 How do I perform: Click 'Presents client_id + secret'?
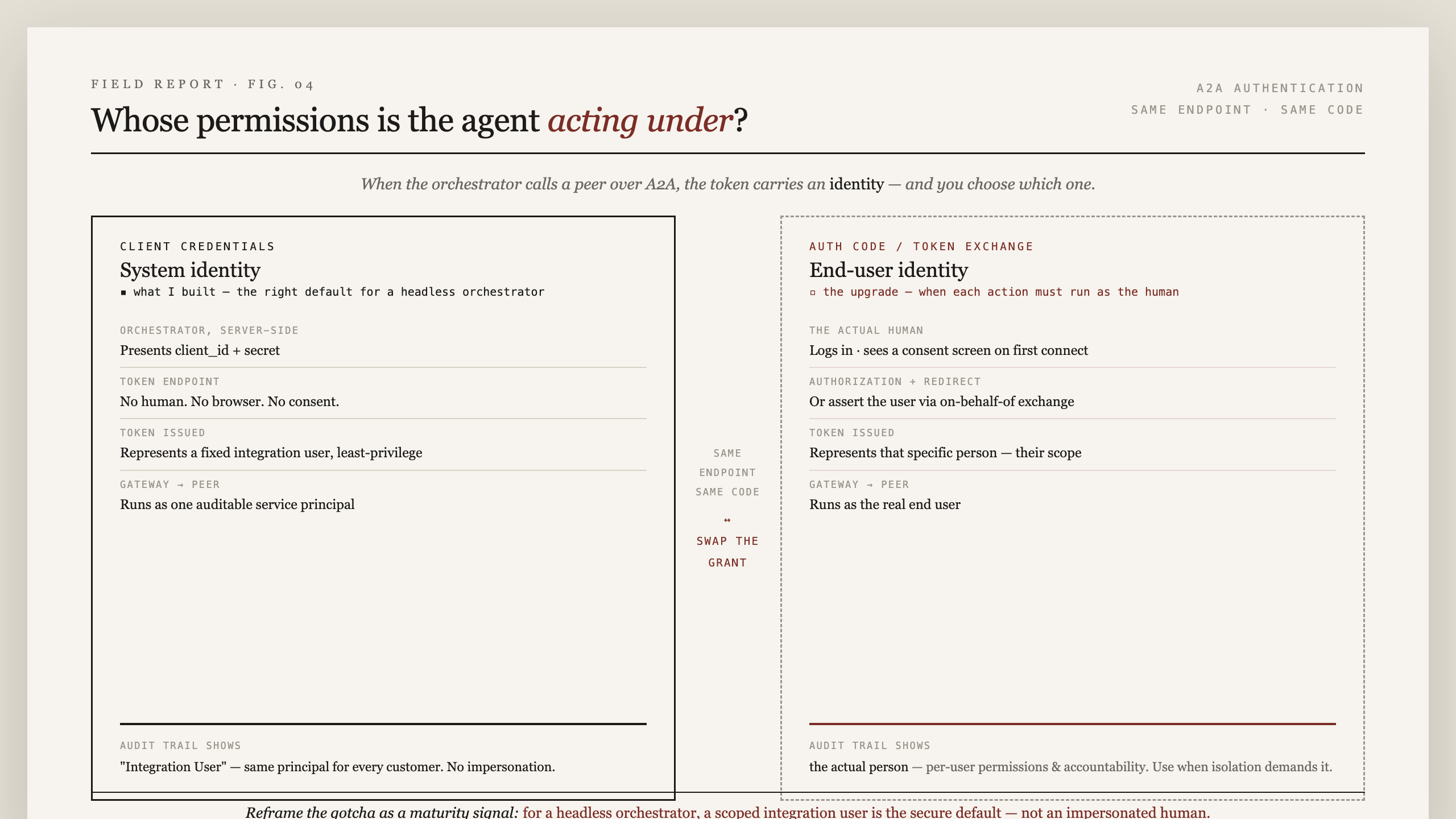click(200, 350)
